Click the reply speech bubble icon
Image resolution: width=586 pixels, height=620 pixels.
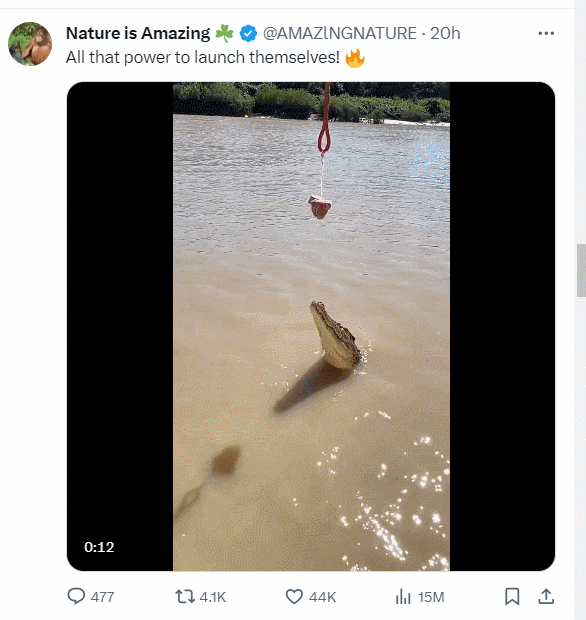pos(76,596)
